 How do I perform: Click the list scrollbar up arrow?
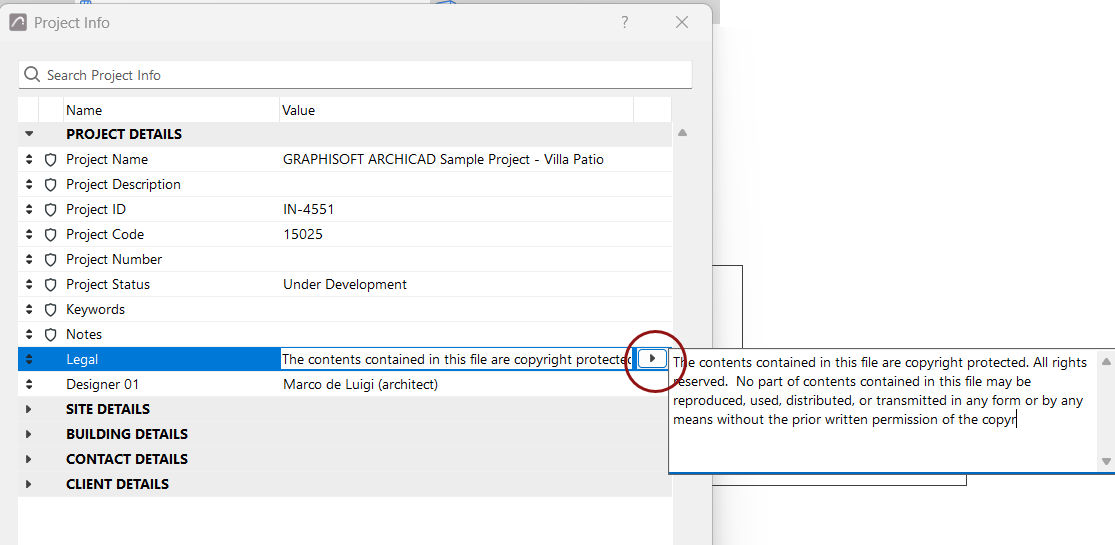[x=682, y=132]
